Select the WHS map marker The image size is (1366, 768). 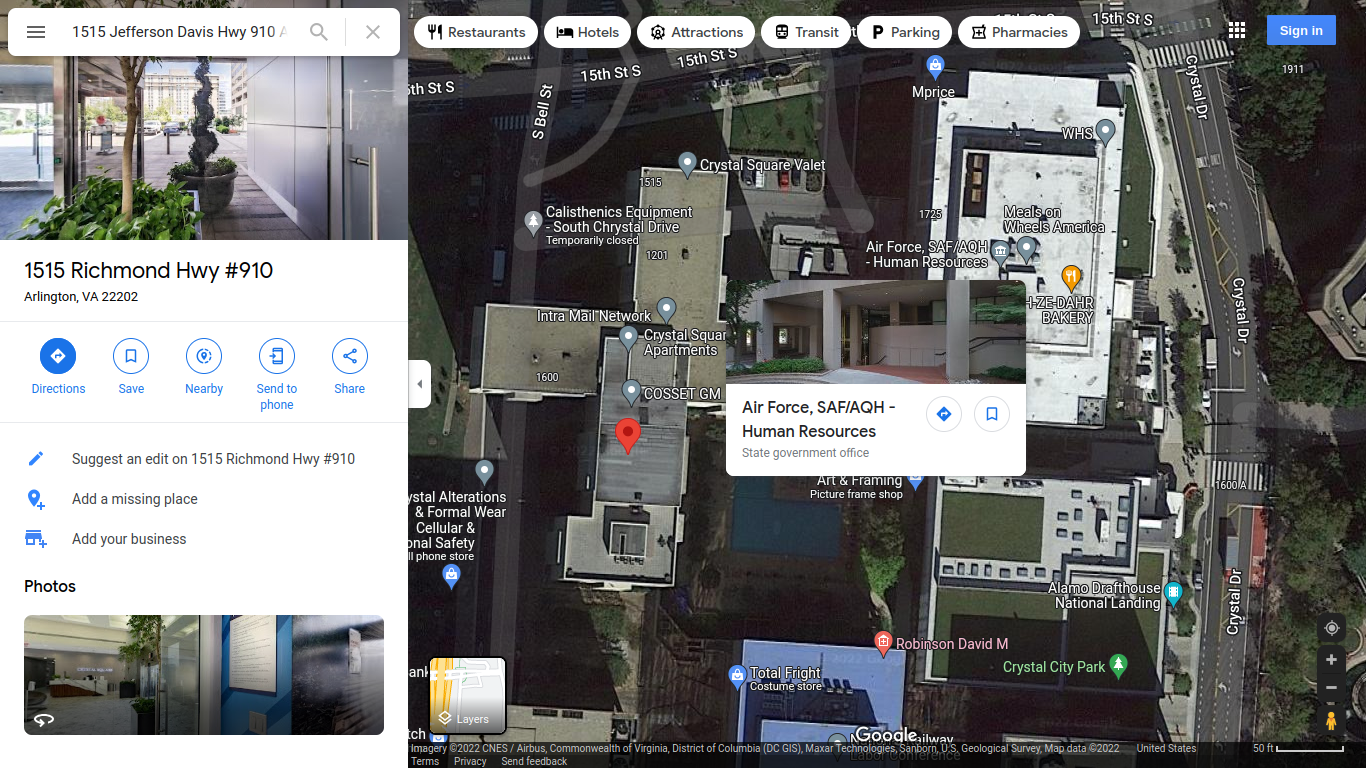pyautogui.click(x=1105, y=131)
